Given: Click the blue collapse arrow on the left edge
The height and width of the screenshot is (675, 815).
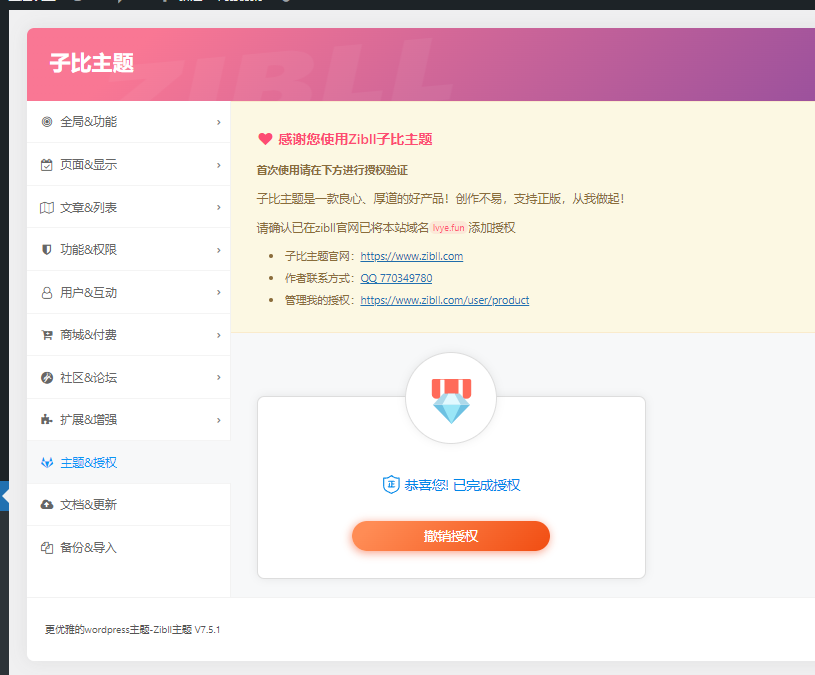Looking at the screenshot, I should [3, 495].
